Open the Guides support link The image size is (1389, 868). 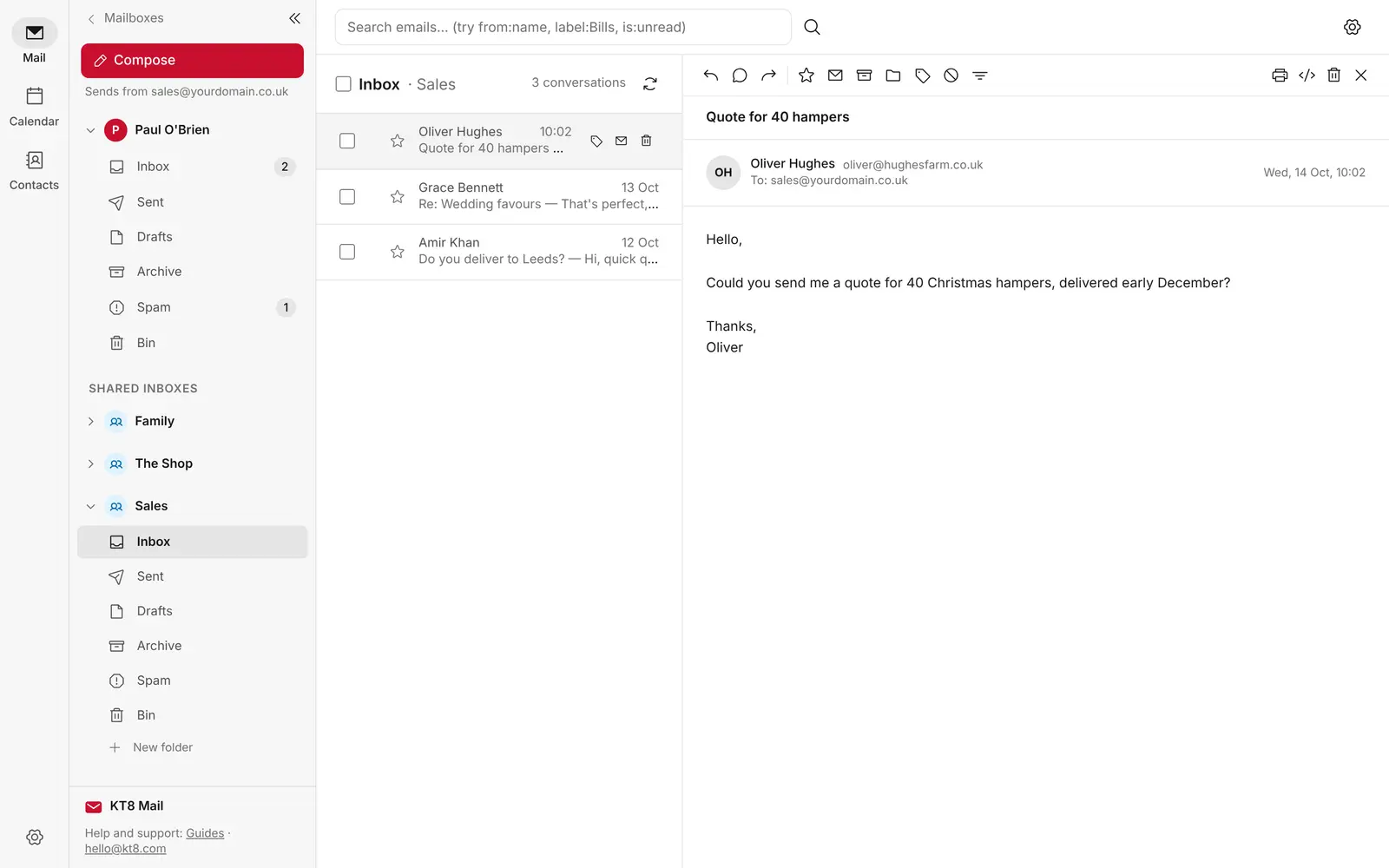pos(205,833)
